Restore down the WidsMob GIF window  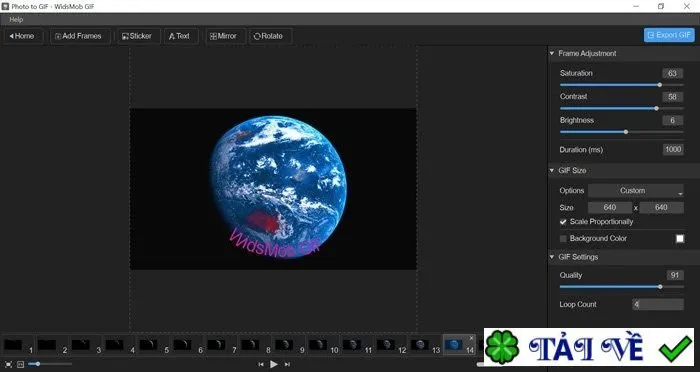coord(661,6)
